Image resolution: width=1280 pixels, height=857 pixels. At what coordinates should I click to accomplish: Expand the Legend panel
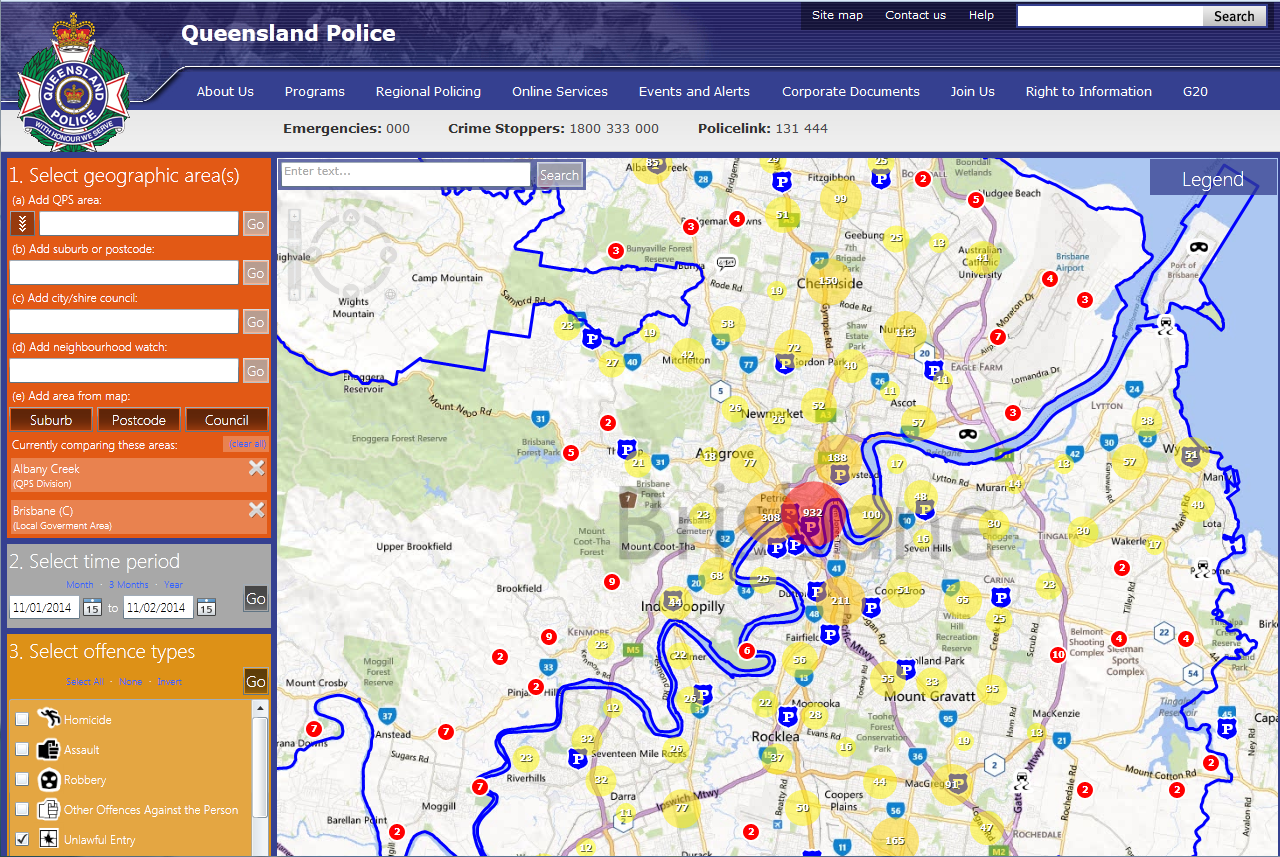[x=1213, y=177]
